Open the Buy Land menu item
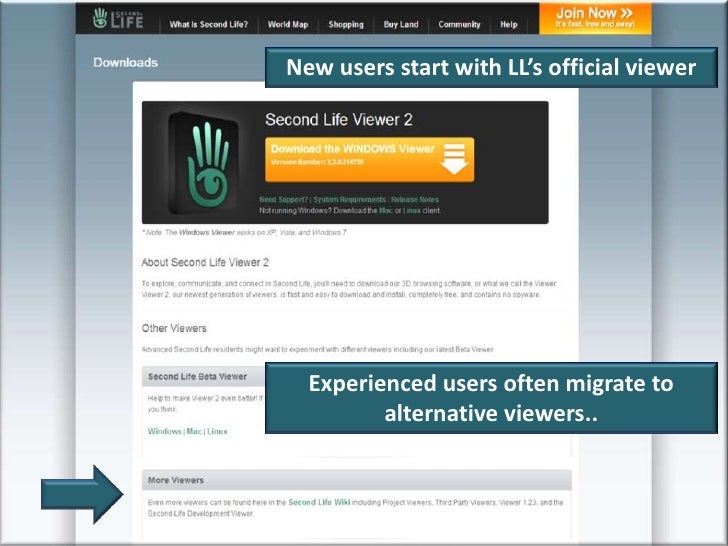Viewport: 728px width, 546px height. click(x=401, y=25)
